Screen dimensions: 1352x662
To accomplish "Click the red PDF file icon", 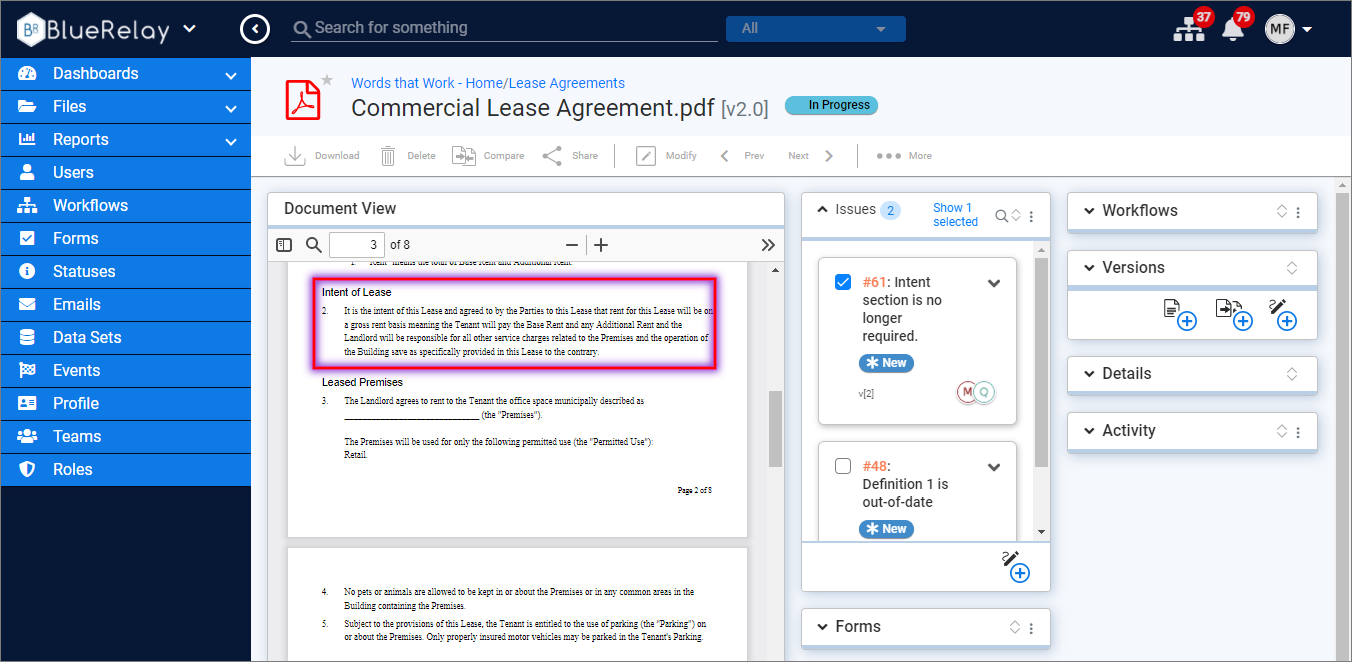I will [x=303, y=99].
